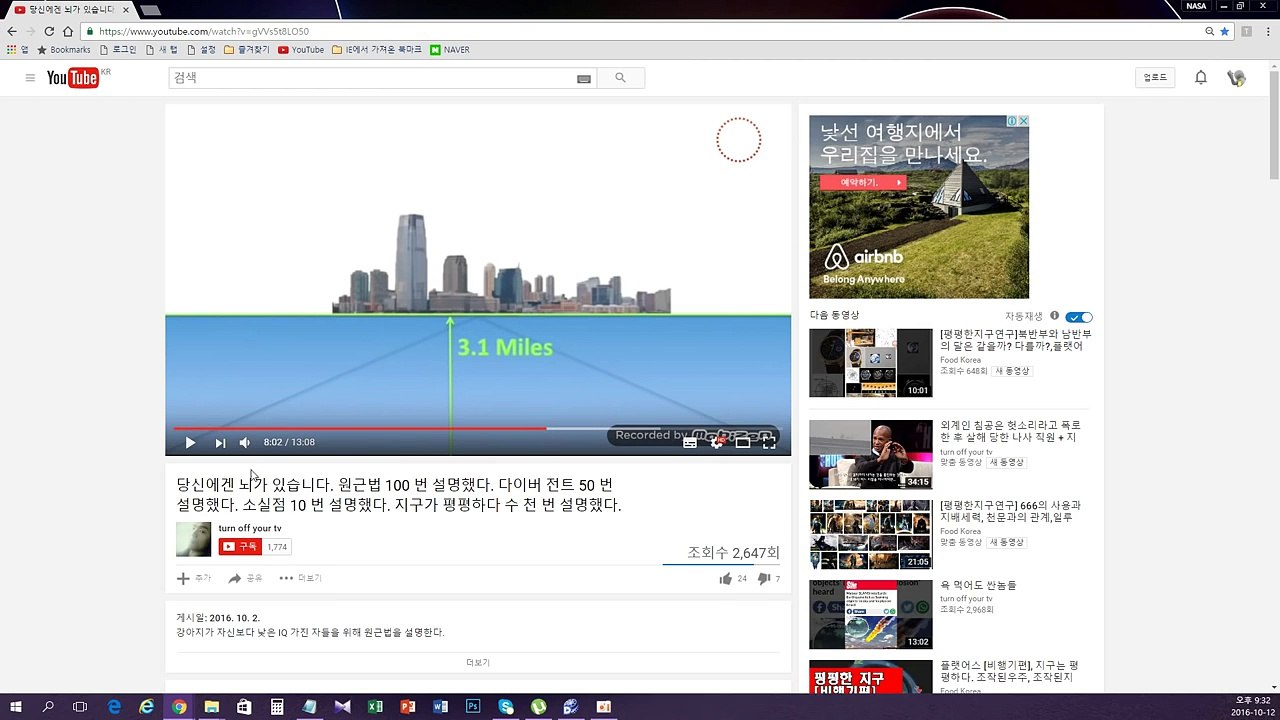Open the 21:05 Food Korea 666 video thumbnail
This screenshot has height=720, width=1280.
point(871,534)
